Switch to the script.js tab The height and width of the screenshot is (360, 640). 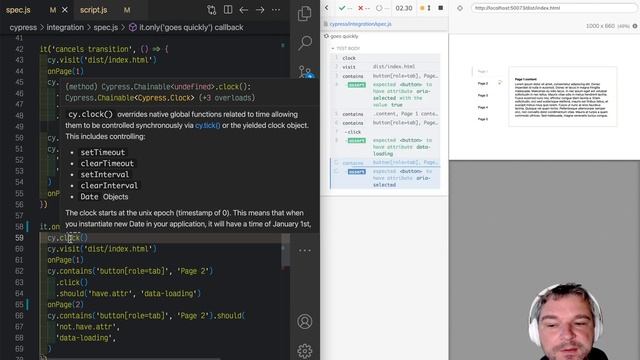coord(93,10)
